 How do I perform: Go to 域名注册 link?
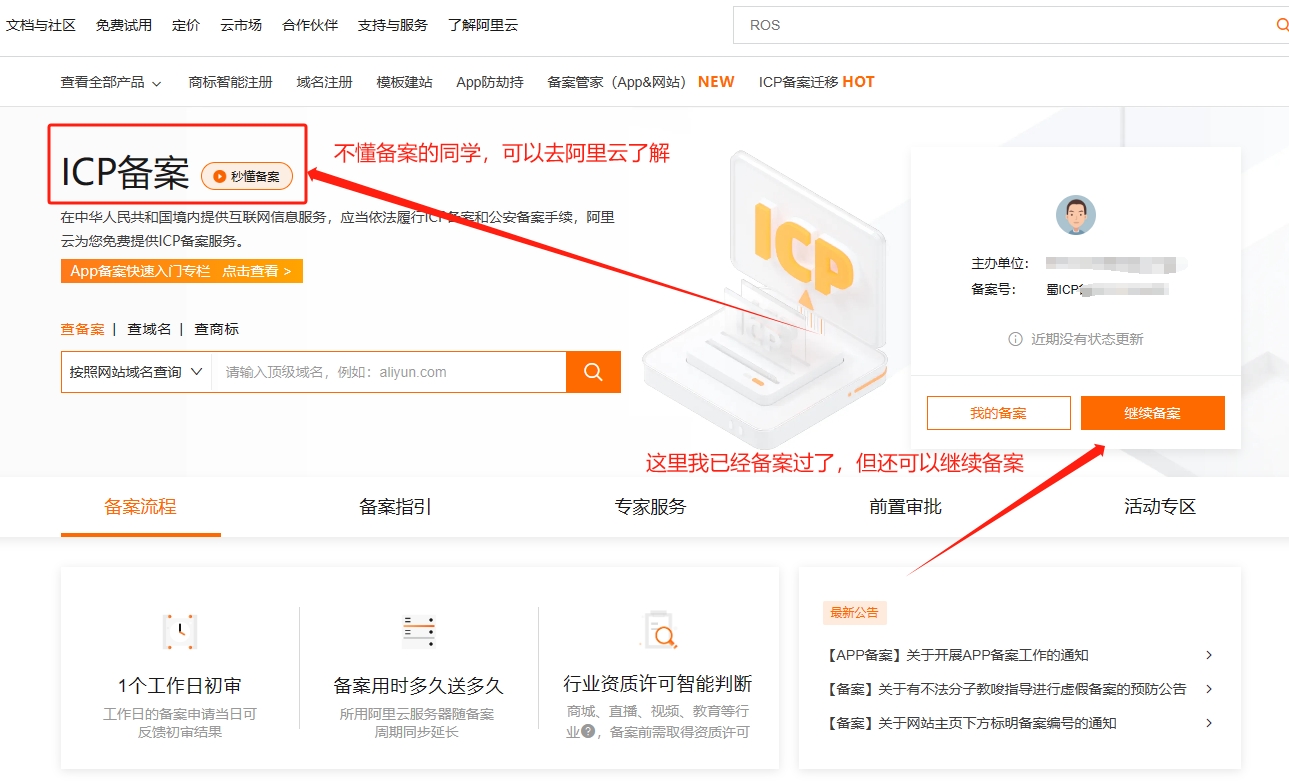(325, 82)
